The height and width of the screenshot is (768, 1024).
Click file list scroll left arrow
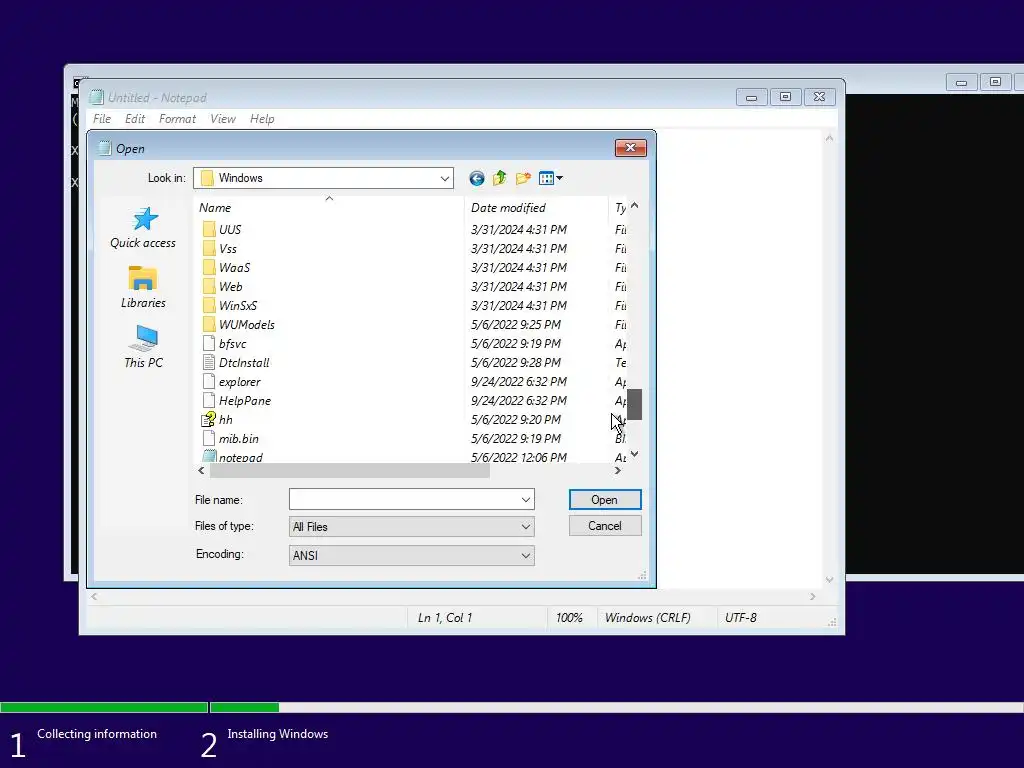tap(201, 470)
